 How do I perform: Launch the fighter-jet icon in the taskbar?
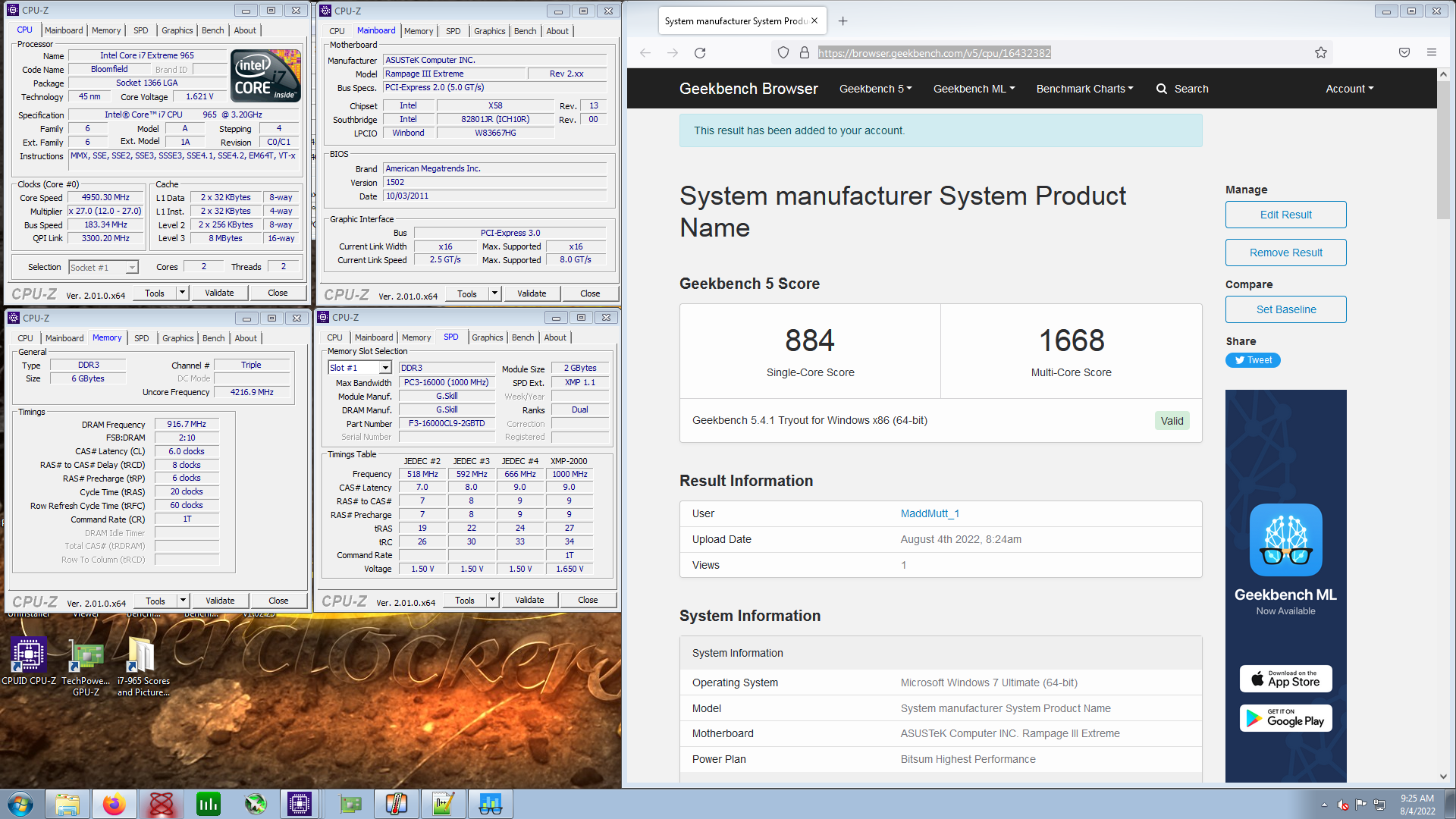[256, 804]
